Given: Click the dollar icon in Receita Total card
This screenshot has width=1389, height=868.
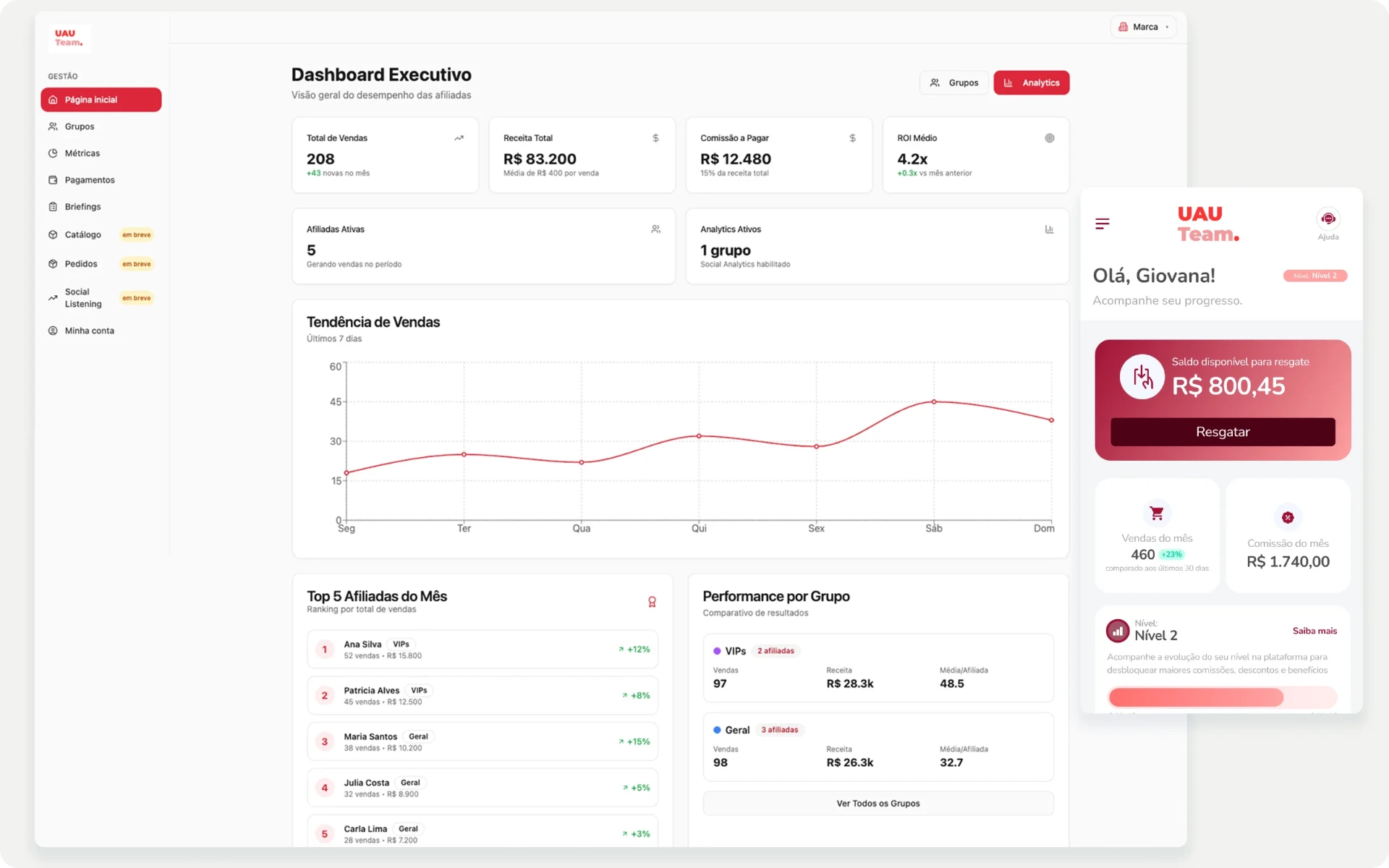Looking at the screenshot, I should (x=655, y=138).
